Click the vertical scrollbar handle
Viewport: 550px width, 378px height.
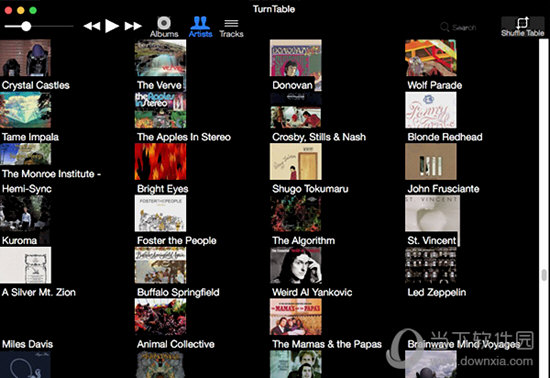point(544,275)
